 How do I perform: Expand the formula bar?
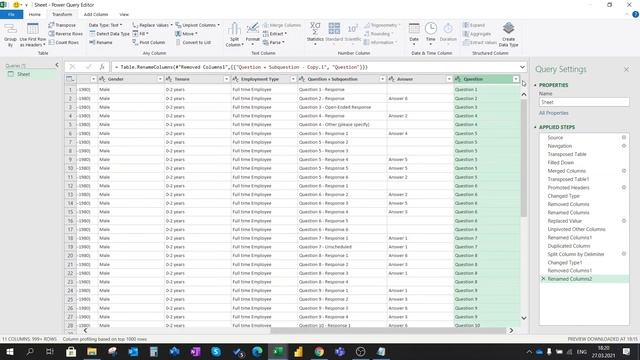click(x=522, y=67)
